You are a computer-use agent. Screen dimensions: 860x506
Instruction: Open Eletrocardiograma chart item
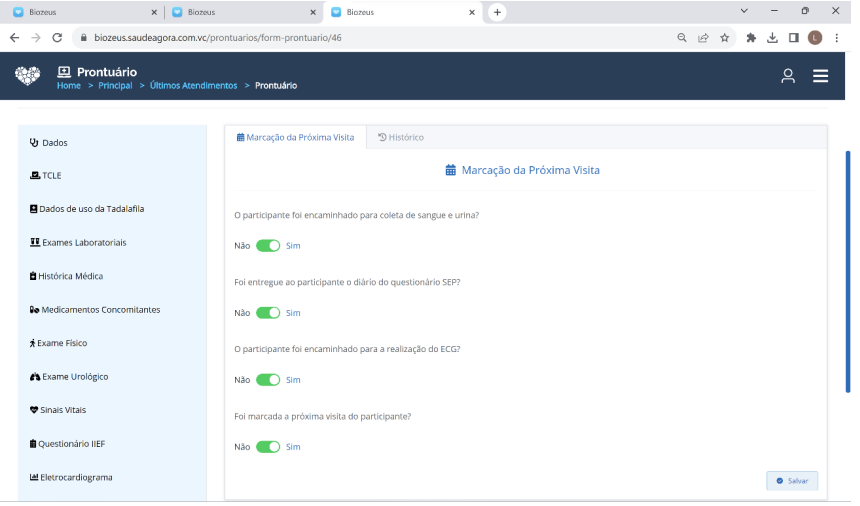[70, 477]
